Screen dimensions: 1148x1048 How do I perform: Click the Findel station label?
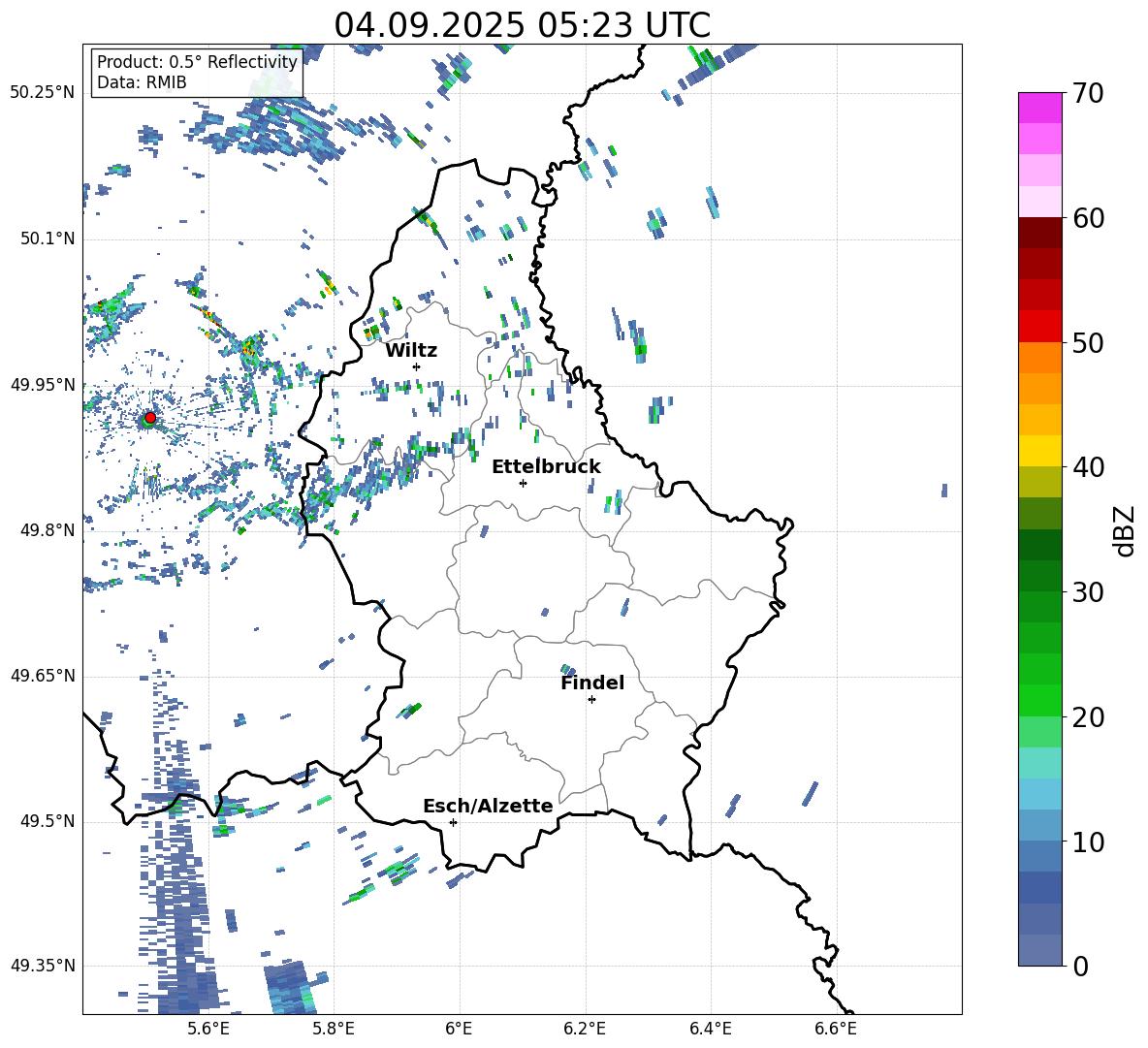click(592, 683)
